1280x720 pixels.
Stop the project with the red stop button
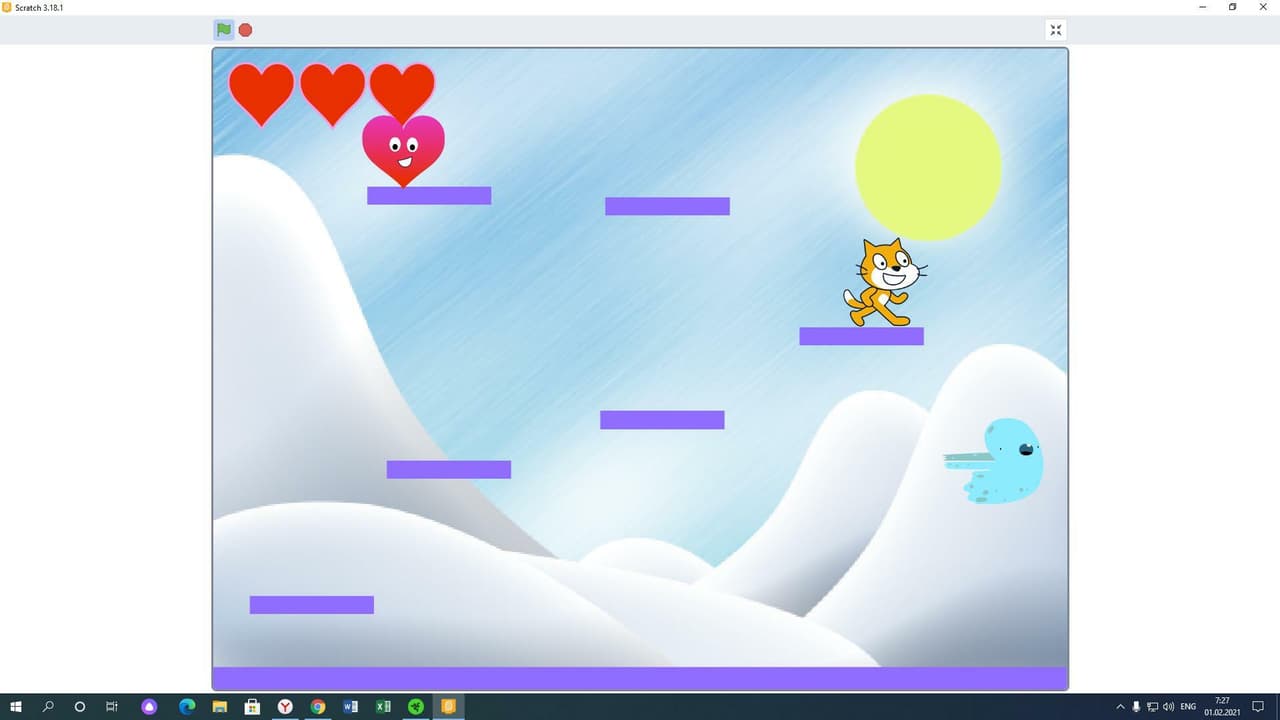245,30
